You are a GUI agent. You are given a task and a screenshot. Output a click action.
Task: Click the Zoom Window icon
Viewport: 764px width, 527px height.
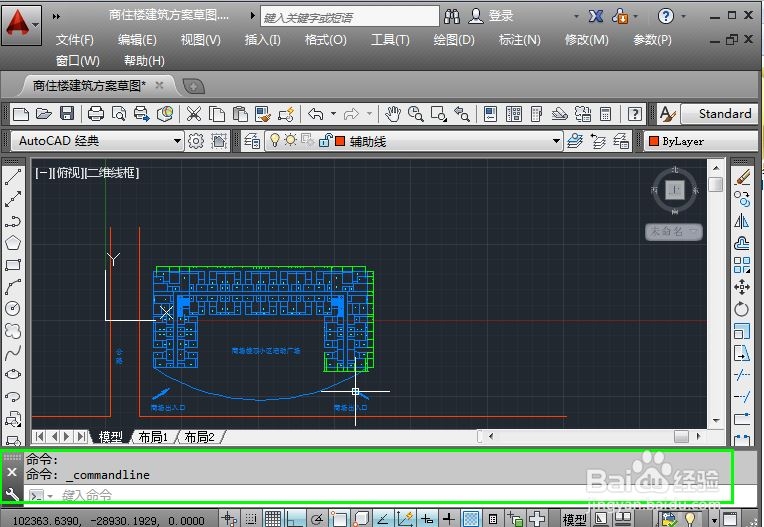coord(439,114)
